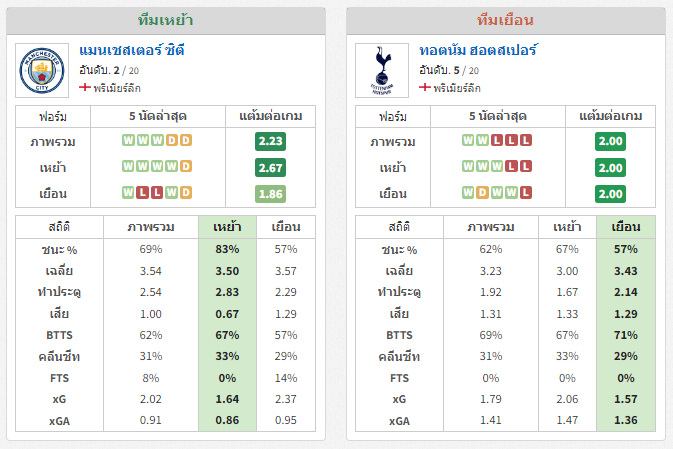Viewport: 673px width, 449px height.
Task: Click the England flag icon under Manchester City
Action: pos(85,88)
